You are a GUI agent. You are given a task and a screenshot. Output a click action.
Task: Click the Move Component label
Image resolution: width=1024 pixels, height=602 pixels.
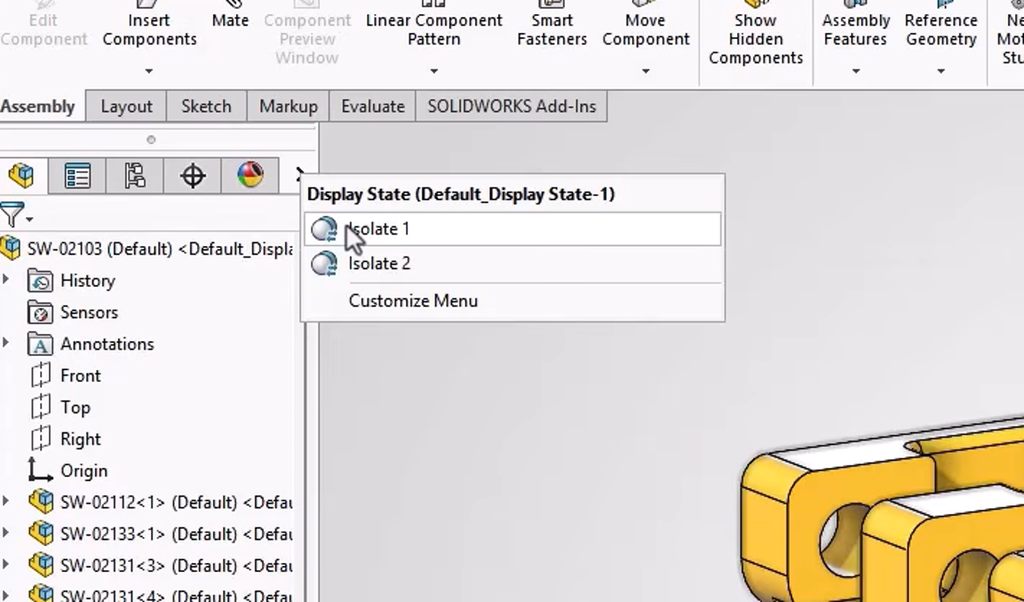(x=645, y=30)
